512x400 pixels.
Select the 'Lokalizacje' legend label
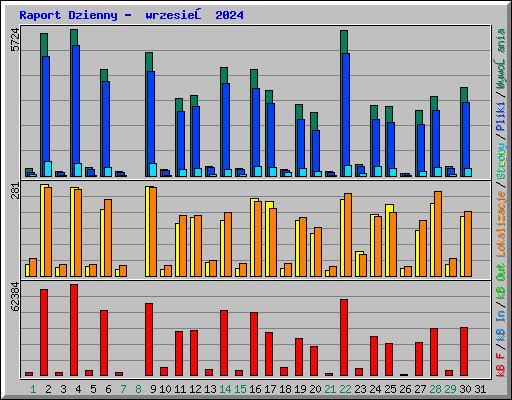[500, 224]
